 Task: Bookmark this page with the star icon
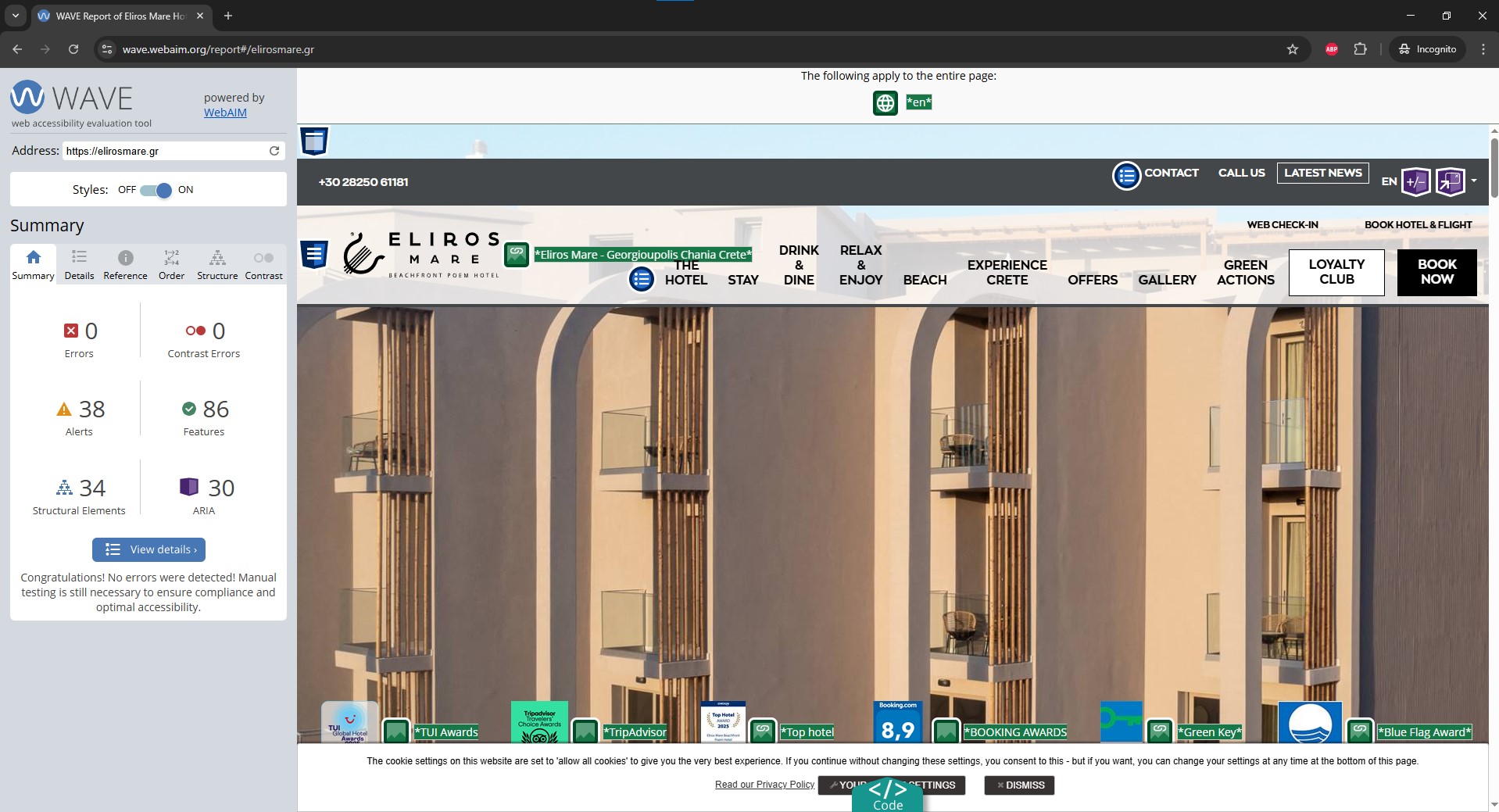1293,49
